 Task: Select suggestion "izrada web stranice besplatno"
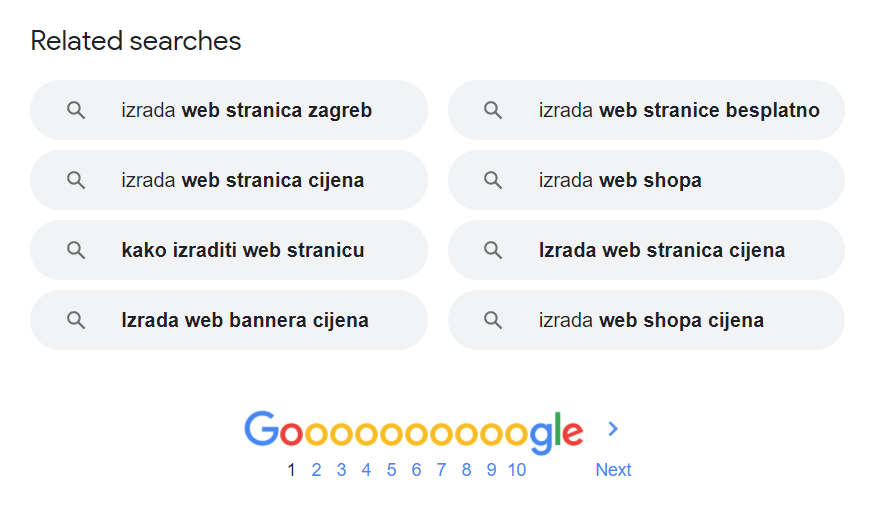point(678,110)
